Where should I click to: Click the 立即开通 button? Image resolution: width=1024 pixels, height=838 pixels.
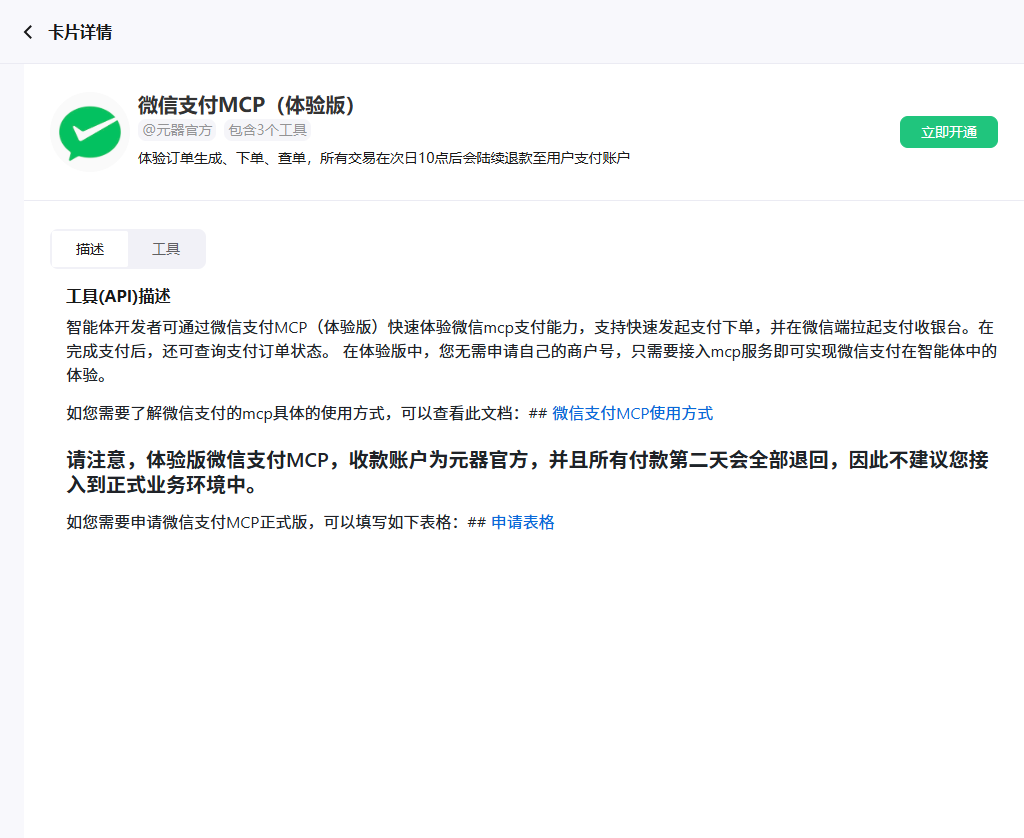click(x=948, y=132)
